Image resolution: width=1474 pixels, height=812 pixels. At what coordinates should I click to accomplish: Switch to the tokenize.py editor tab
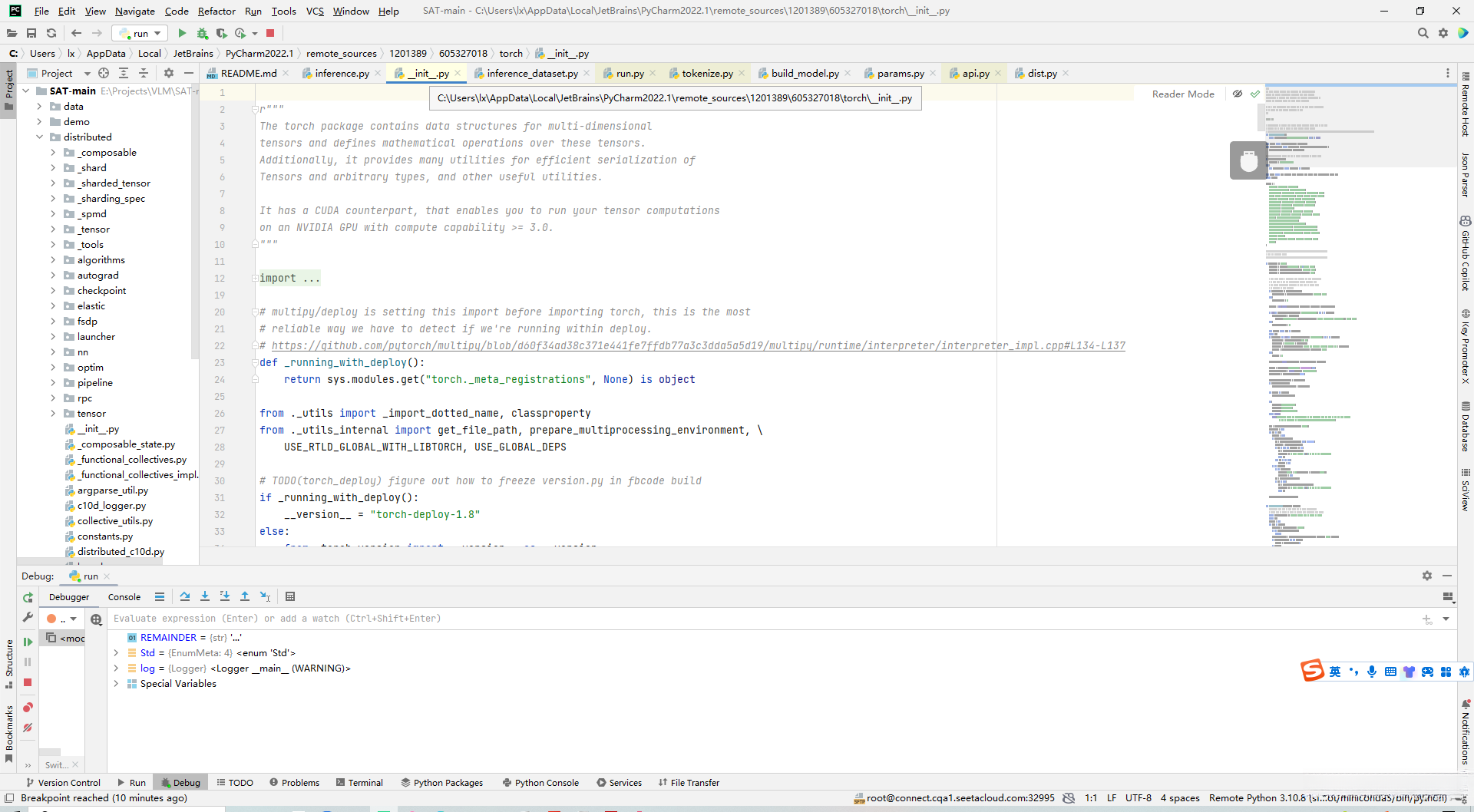coord(706,73)
